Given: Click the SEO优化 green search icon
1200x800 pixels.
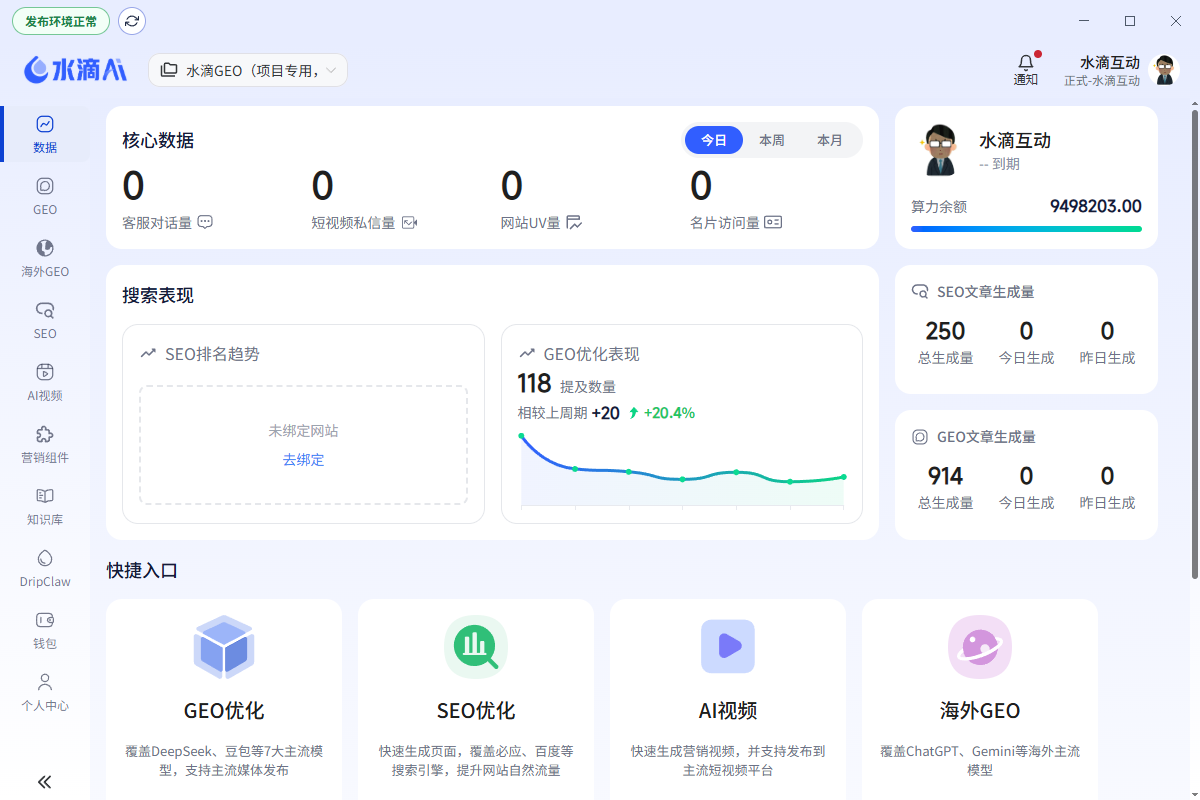Looking at the screenshot, I should [476, 647].
